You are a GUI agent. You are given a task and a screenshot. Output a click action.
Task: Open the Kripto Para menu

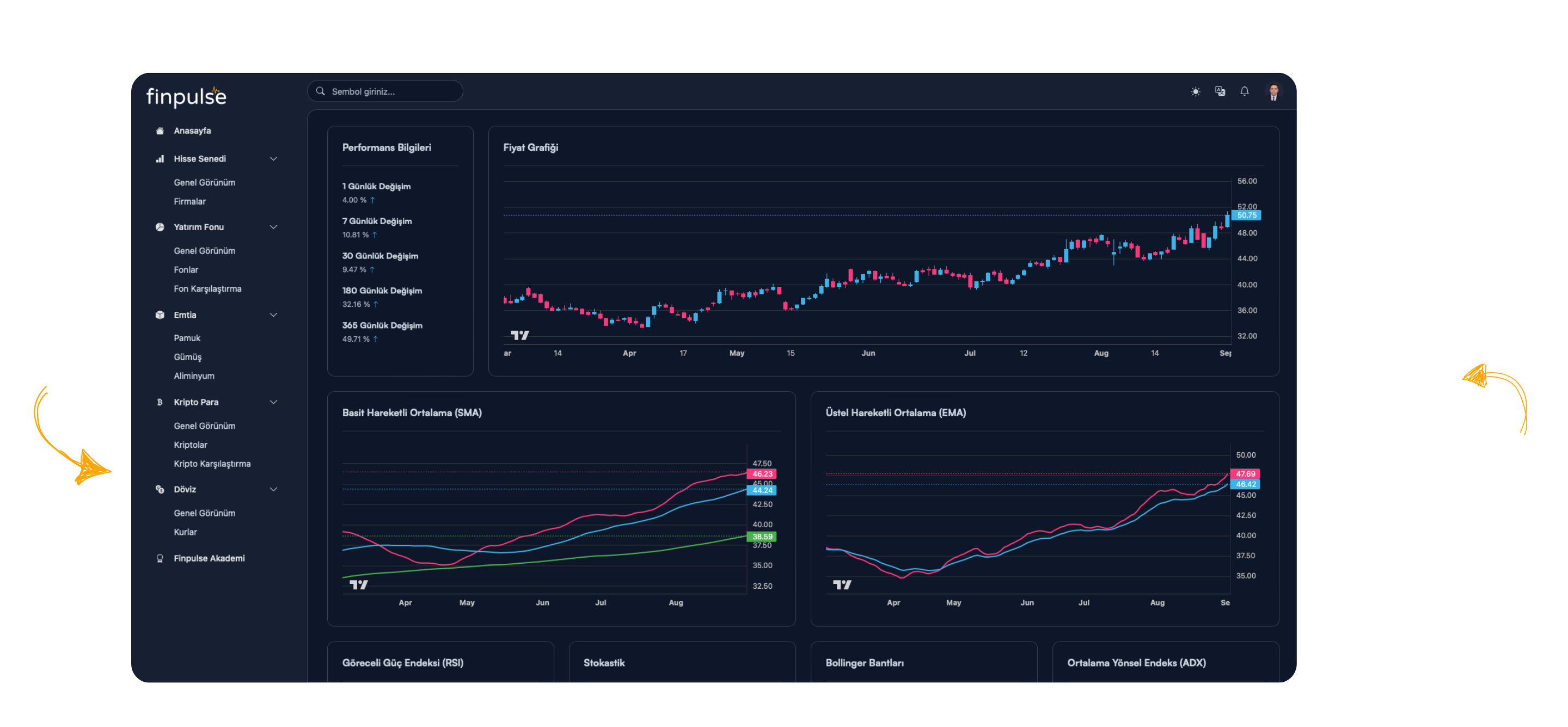click(196, 402)
